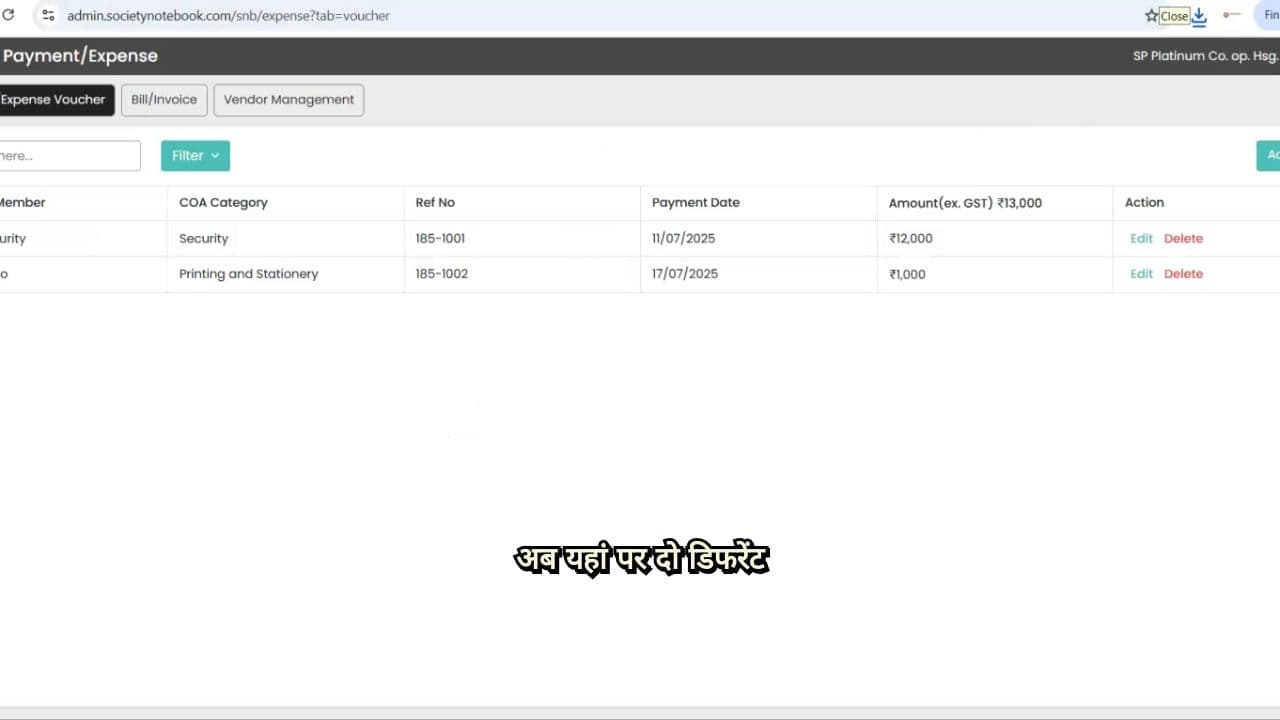The height and width of the screenshot is (720, 1280).
Task: Delete voucher with Ref No 185-1002
Action: [x=1183, y=274]
